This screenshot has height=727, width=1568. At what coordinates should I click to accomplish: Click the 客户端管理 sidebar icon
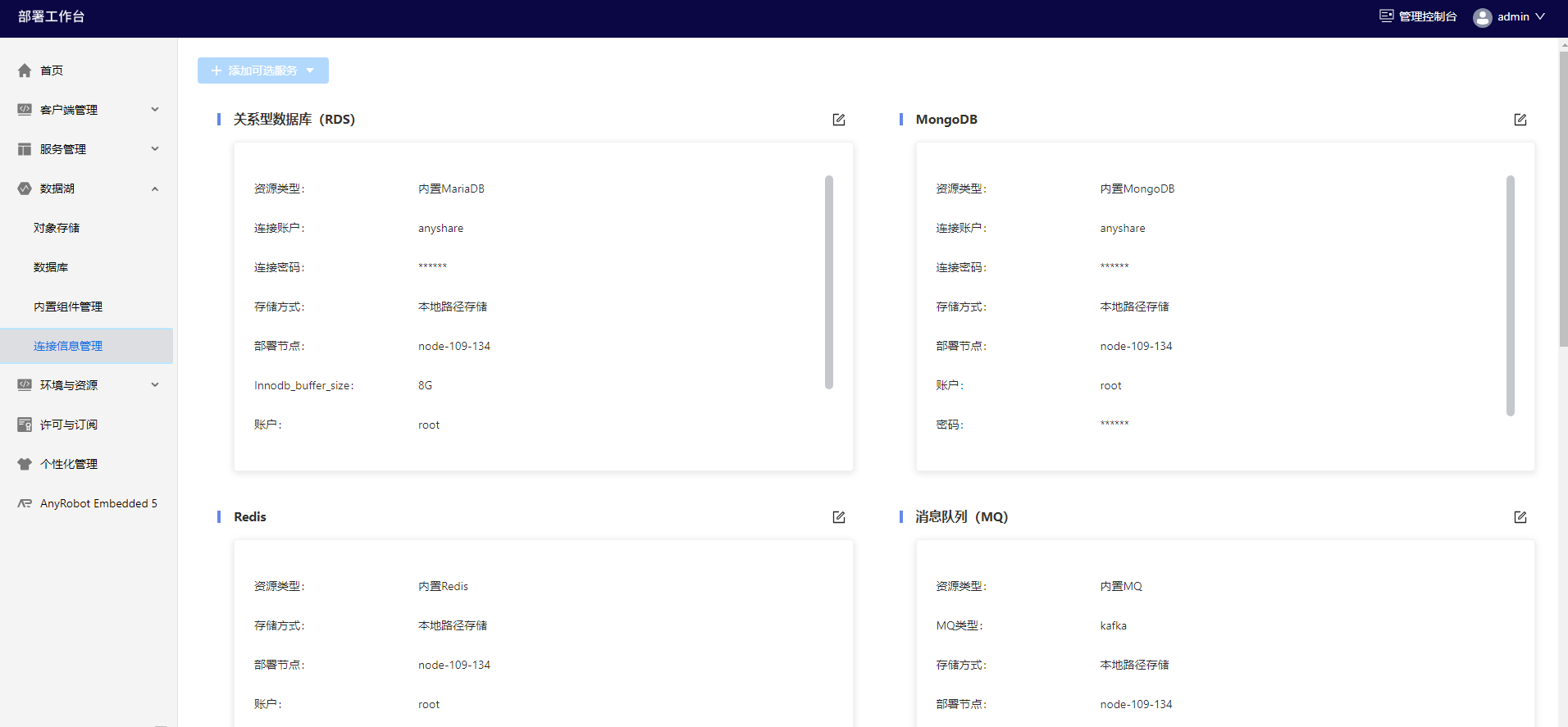click(25, 110)
